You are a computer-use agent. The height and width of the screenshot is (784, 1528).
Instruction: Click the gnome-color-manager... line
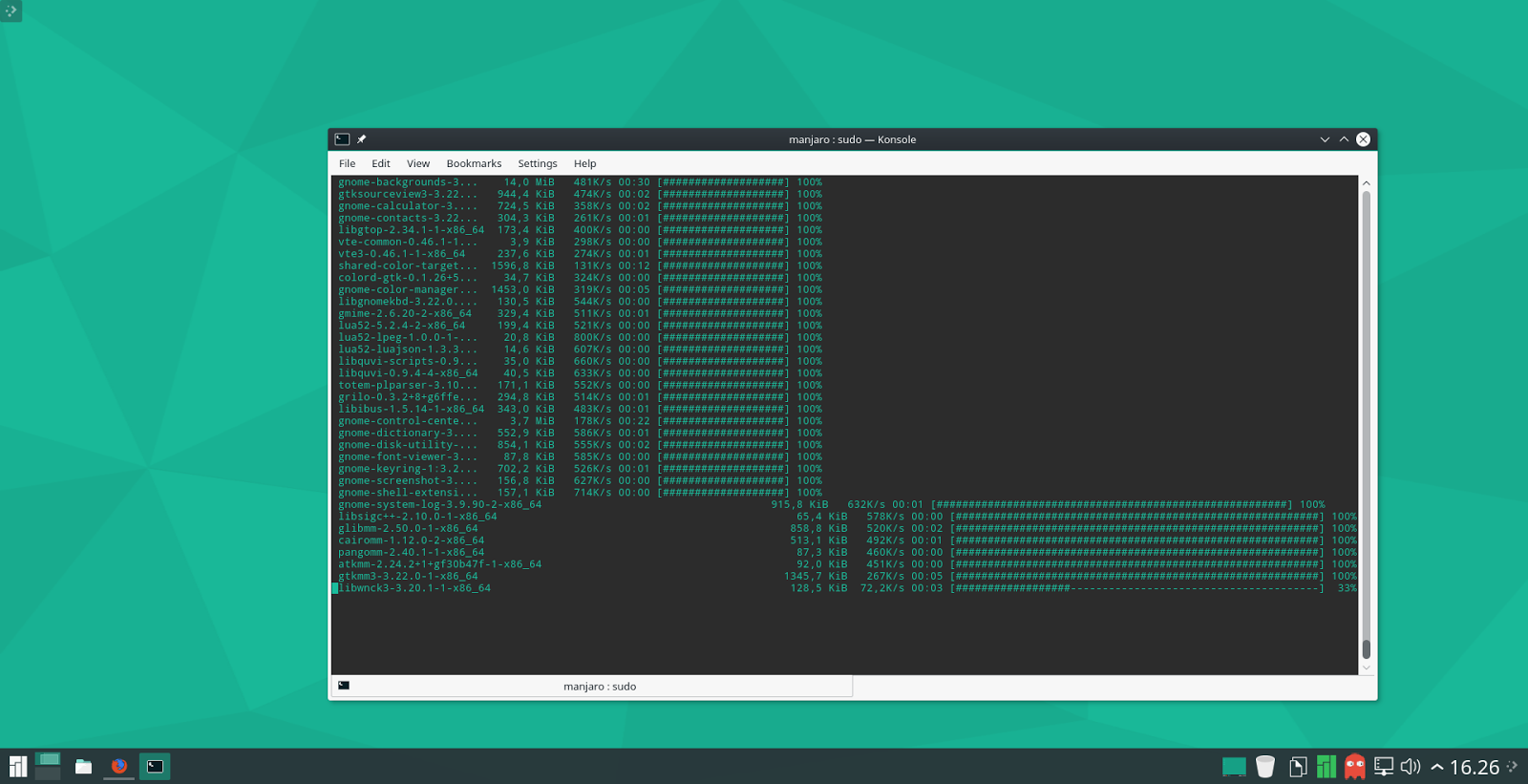(580, 289)
